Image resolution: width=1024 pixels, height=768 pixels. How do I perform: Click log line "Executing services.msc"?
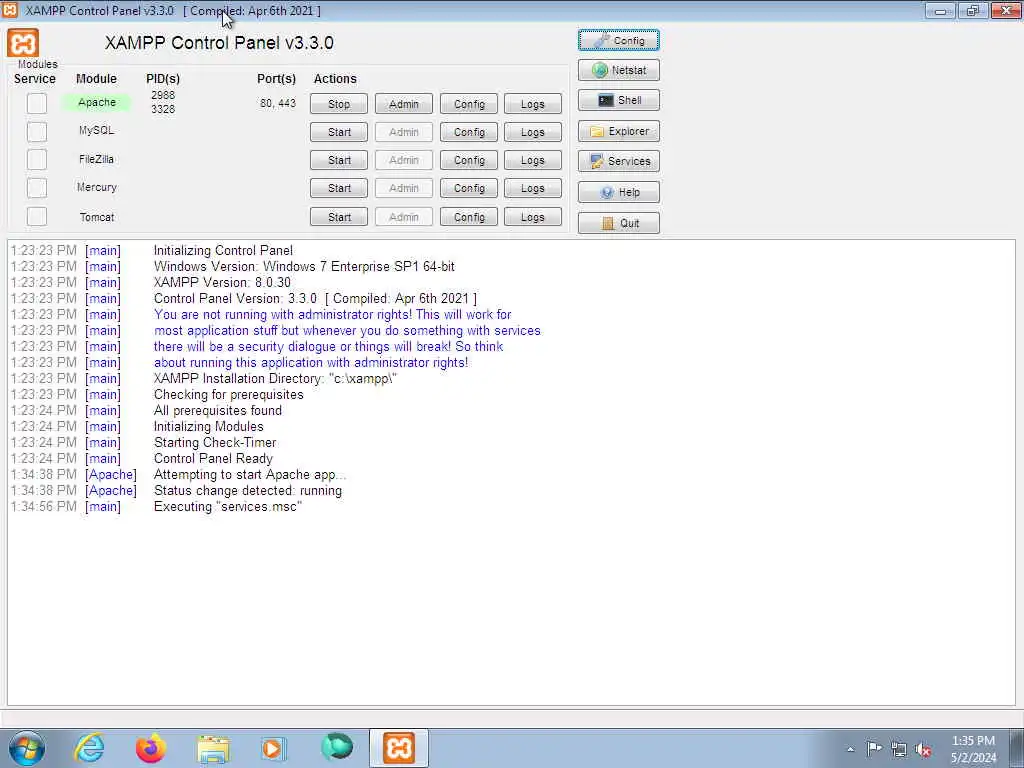click(x=228, y=507)
